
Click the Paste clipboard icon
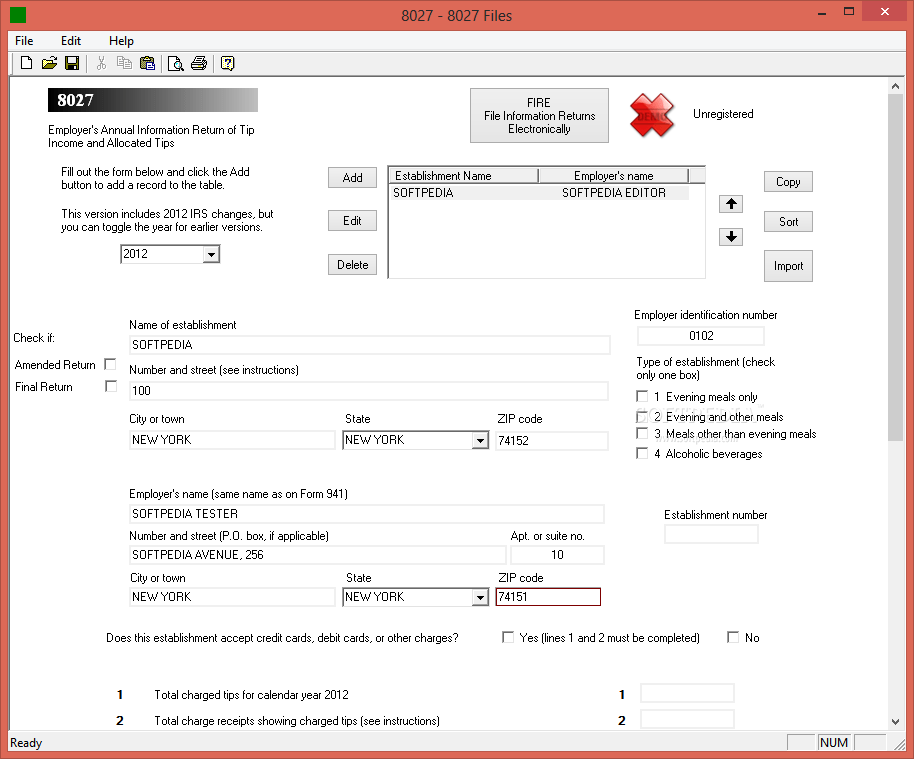(147, 63)
